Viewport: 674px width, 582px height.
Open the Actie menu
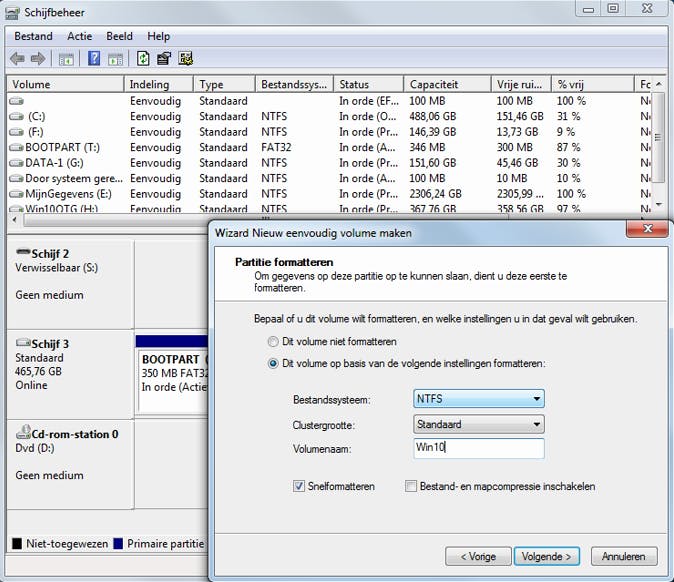[x=80, y=36]
